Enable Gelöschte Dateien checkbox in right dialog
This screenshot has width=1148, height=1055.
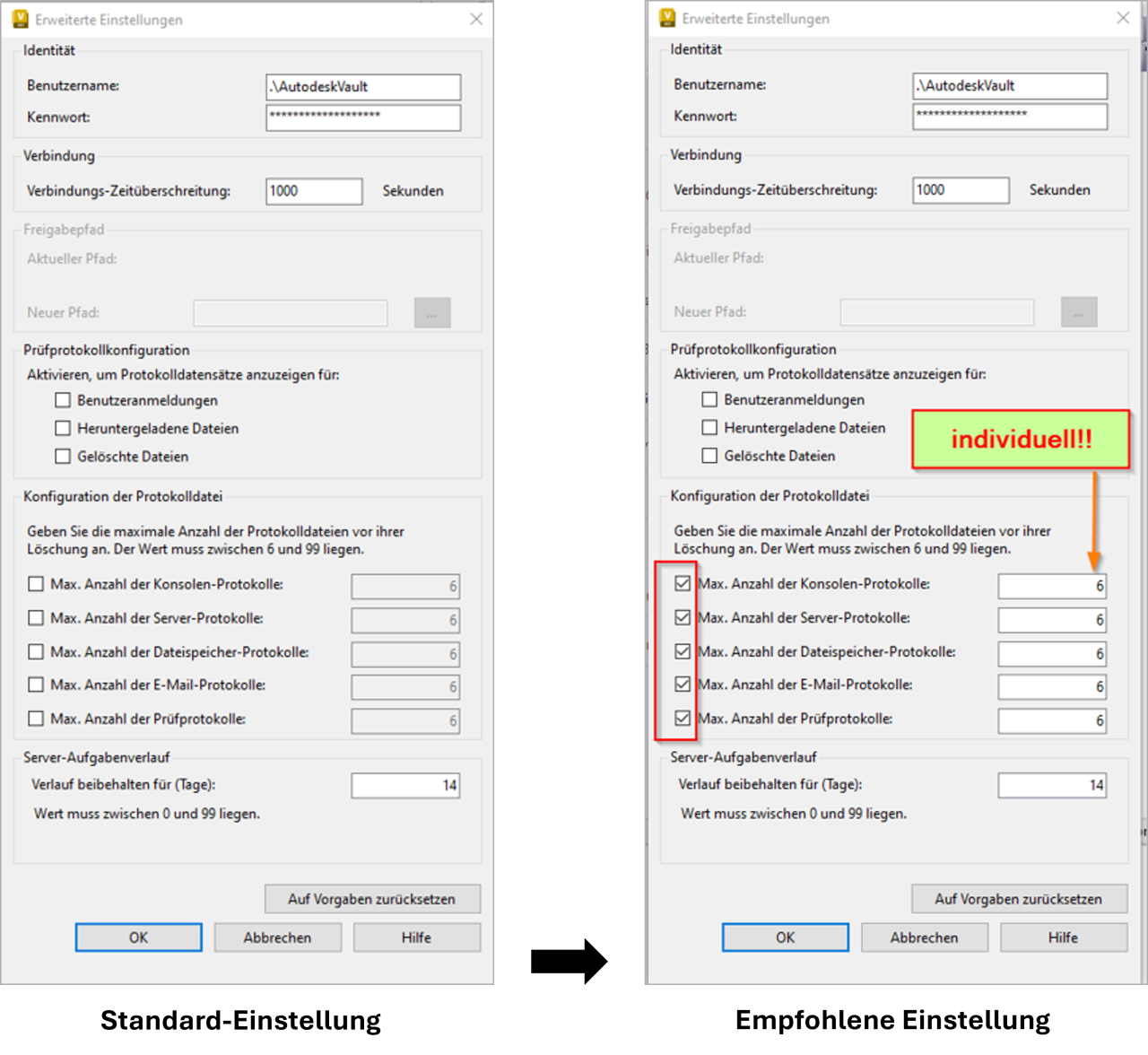point(709,455)
